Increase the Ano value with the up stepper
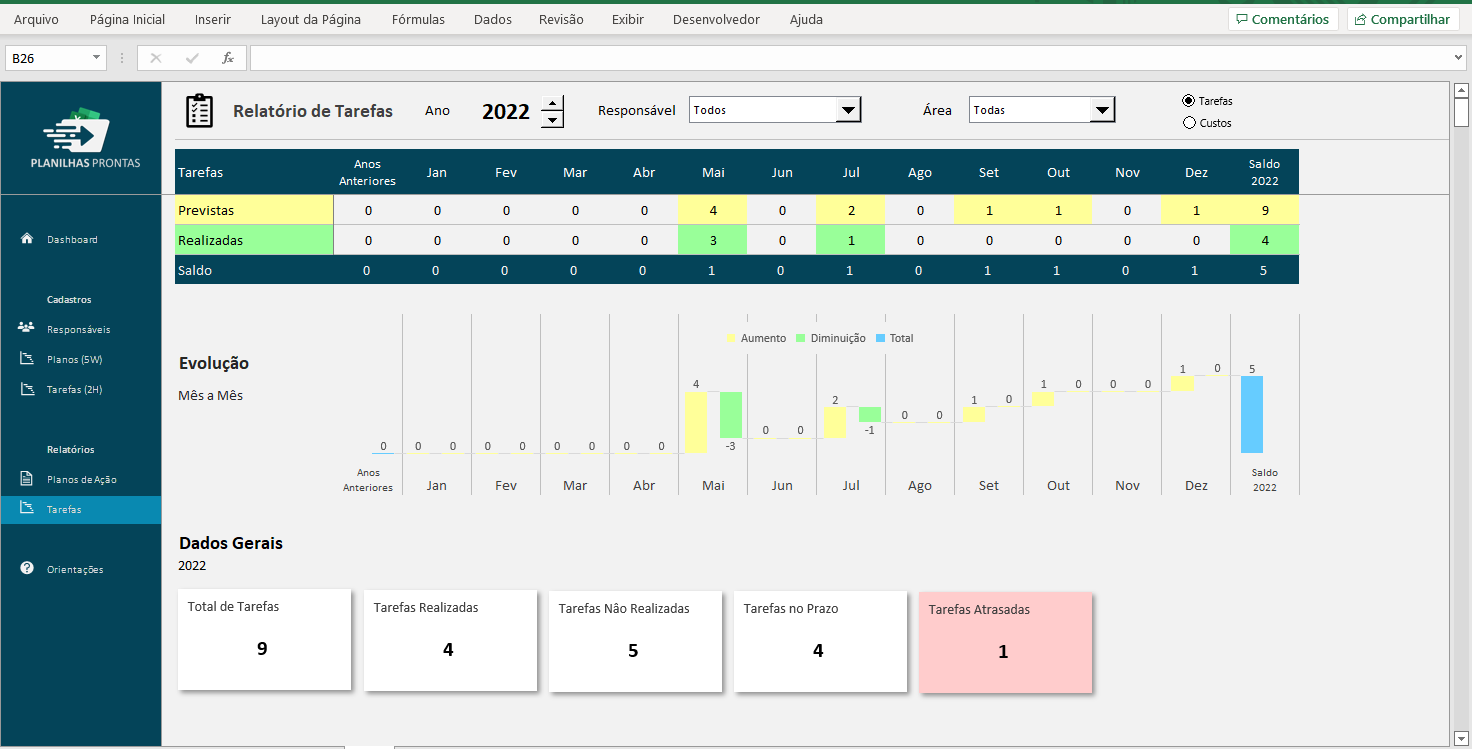Screen dimensions: 1472x749 coord(552,103)
